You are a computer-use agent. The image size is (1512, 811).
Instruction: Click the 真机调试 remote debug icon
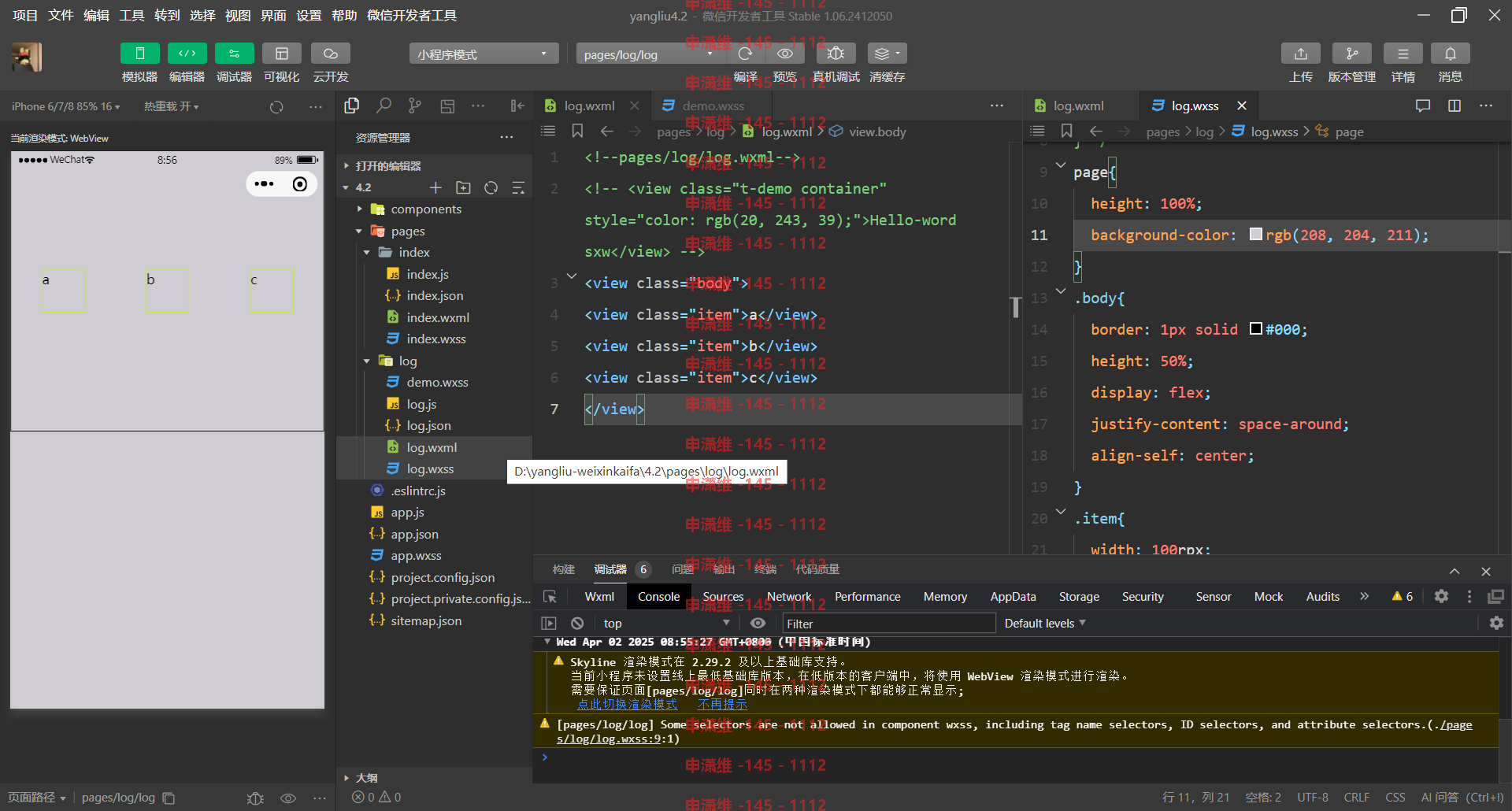pyautogui.click(x=836, y=54)
